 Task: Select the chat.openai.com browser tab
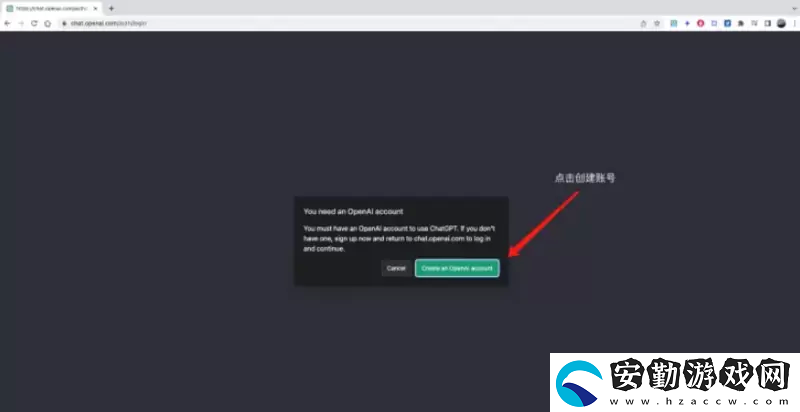tap(52, 9)
